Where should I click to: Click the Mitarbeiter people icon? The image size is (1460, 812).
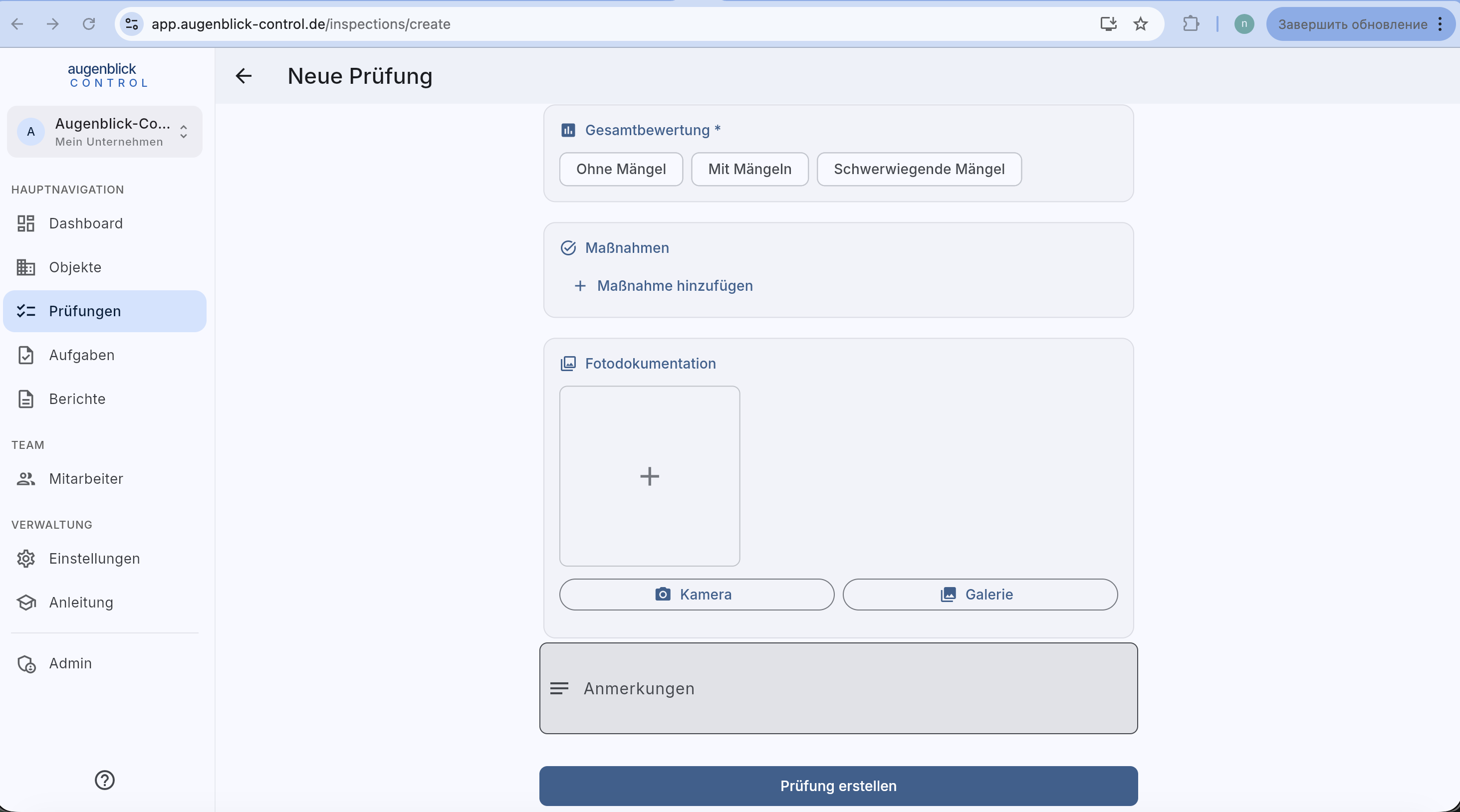click(25, 479)
